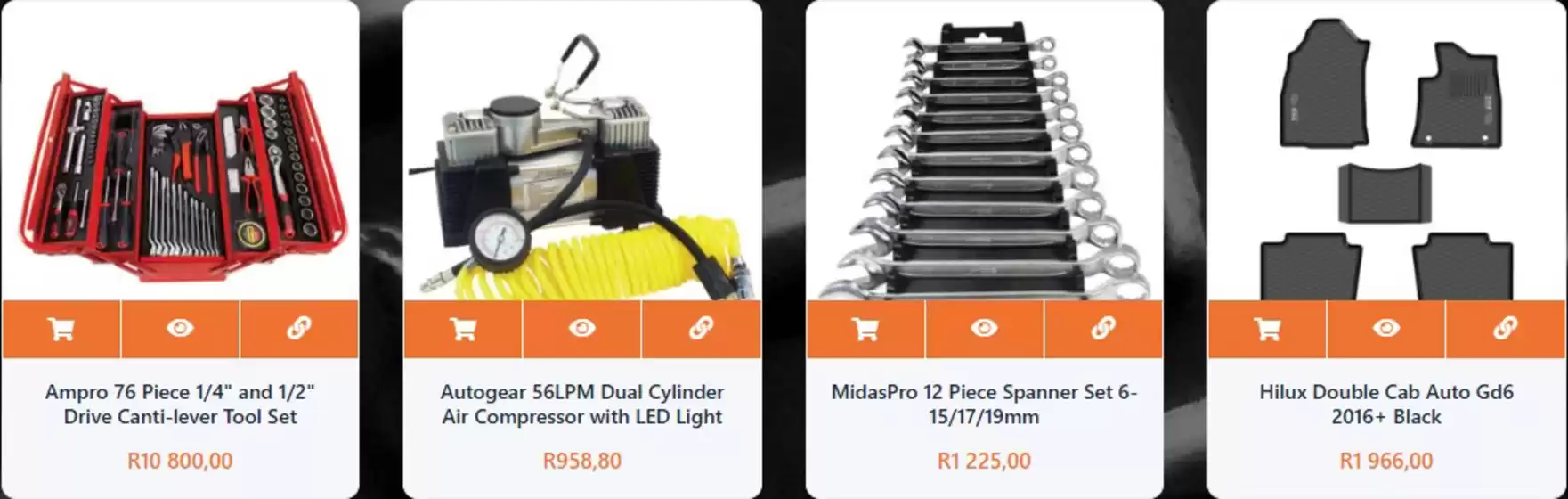The image size is (1568, 499).
Task: Open Autogear 56LPM Dual Cylinder Air Compressor title
Action: [x=582, y=404]
